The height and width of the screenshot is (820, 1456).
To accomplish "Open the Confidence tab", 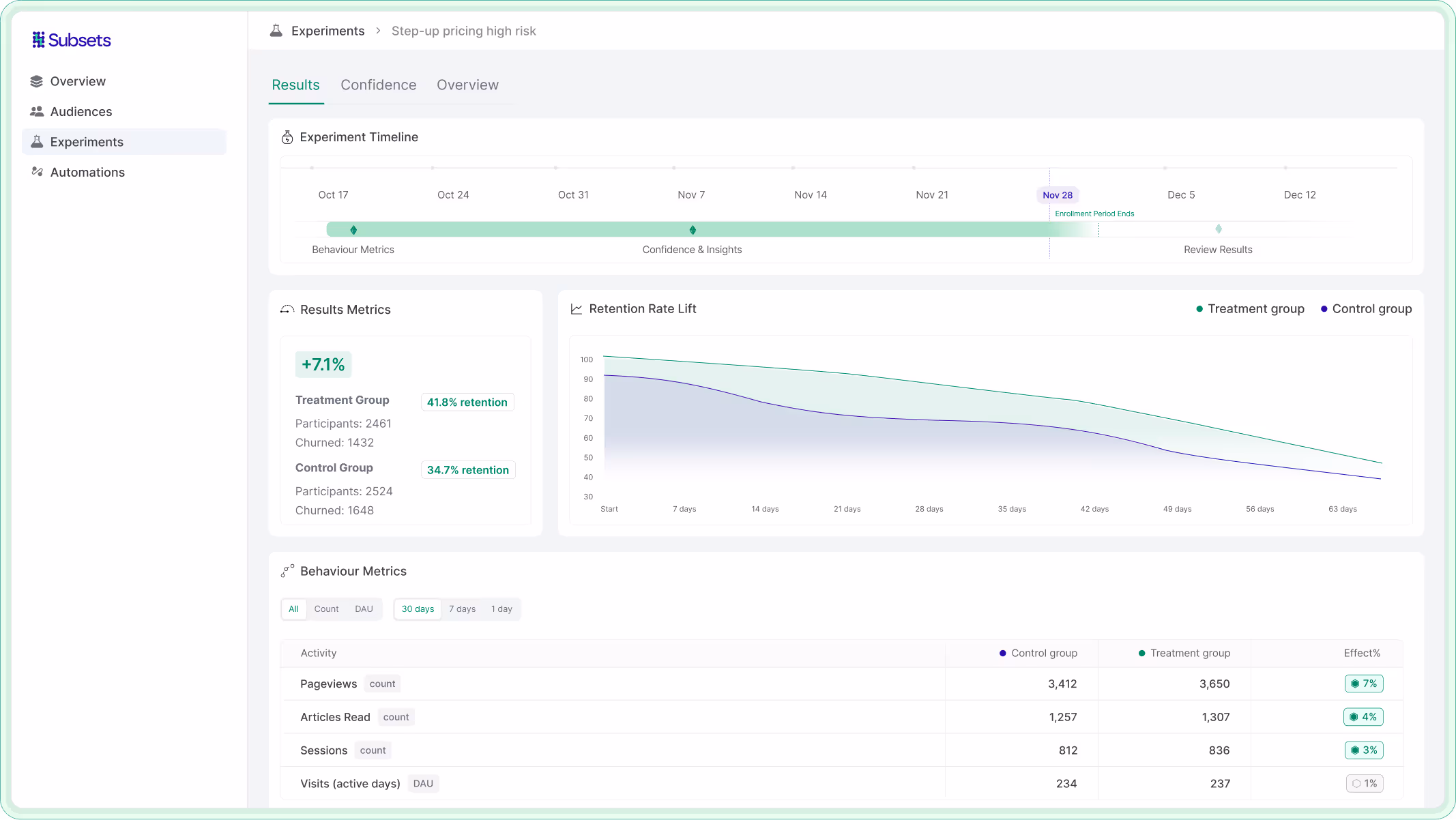I will point(378,85).
